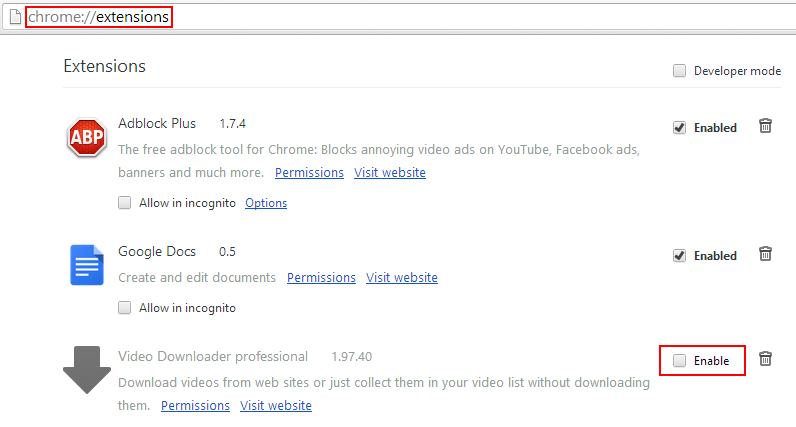Visit the Google Docs website

click(x=402, y=278)
